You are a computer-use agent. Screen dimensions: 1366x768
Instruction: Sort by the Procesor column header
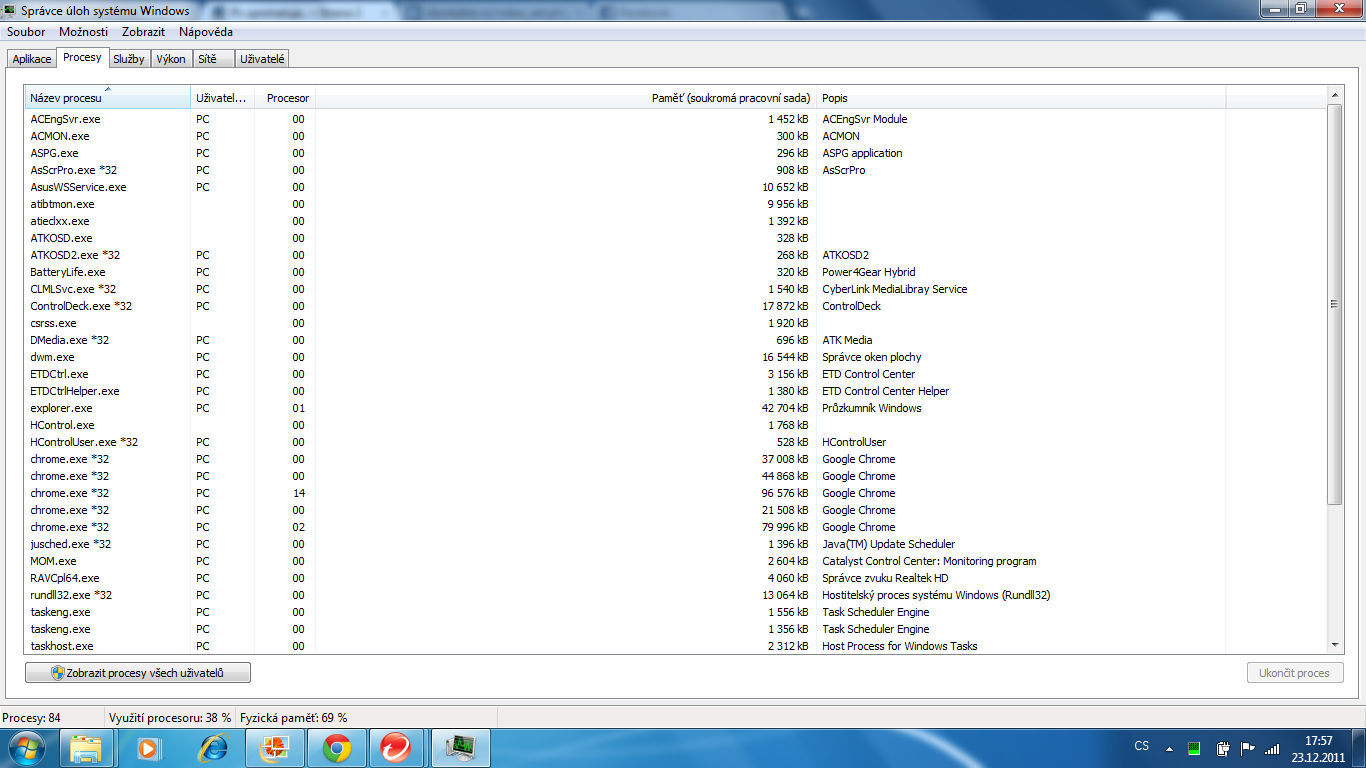click(285, 98)
